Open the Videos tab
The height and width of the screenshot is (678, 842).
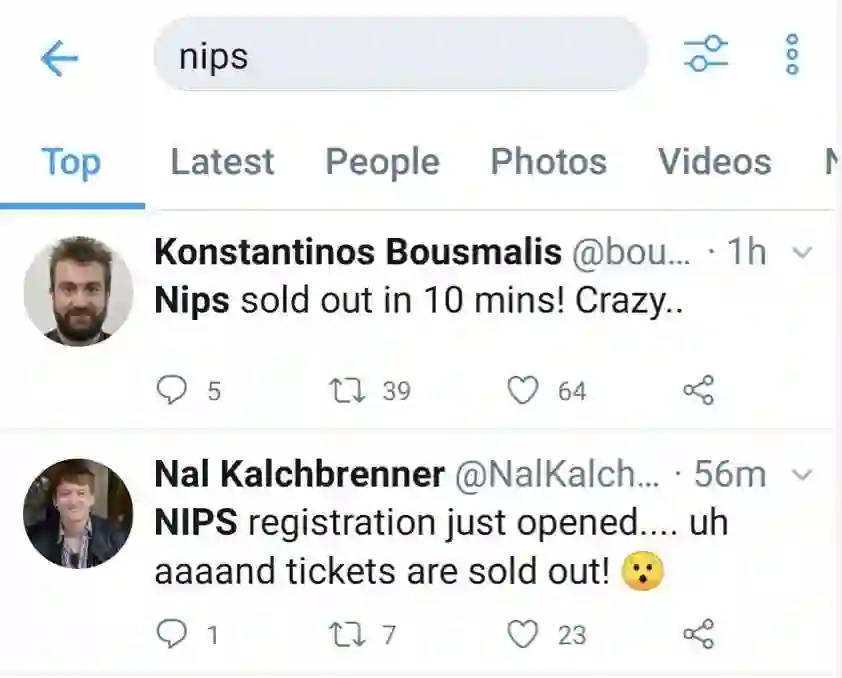click(714, 162)
